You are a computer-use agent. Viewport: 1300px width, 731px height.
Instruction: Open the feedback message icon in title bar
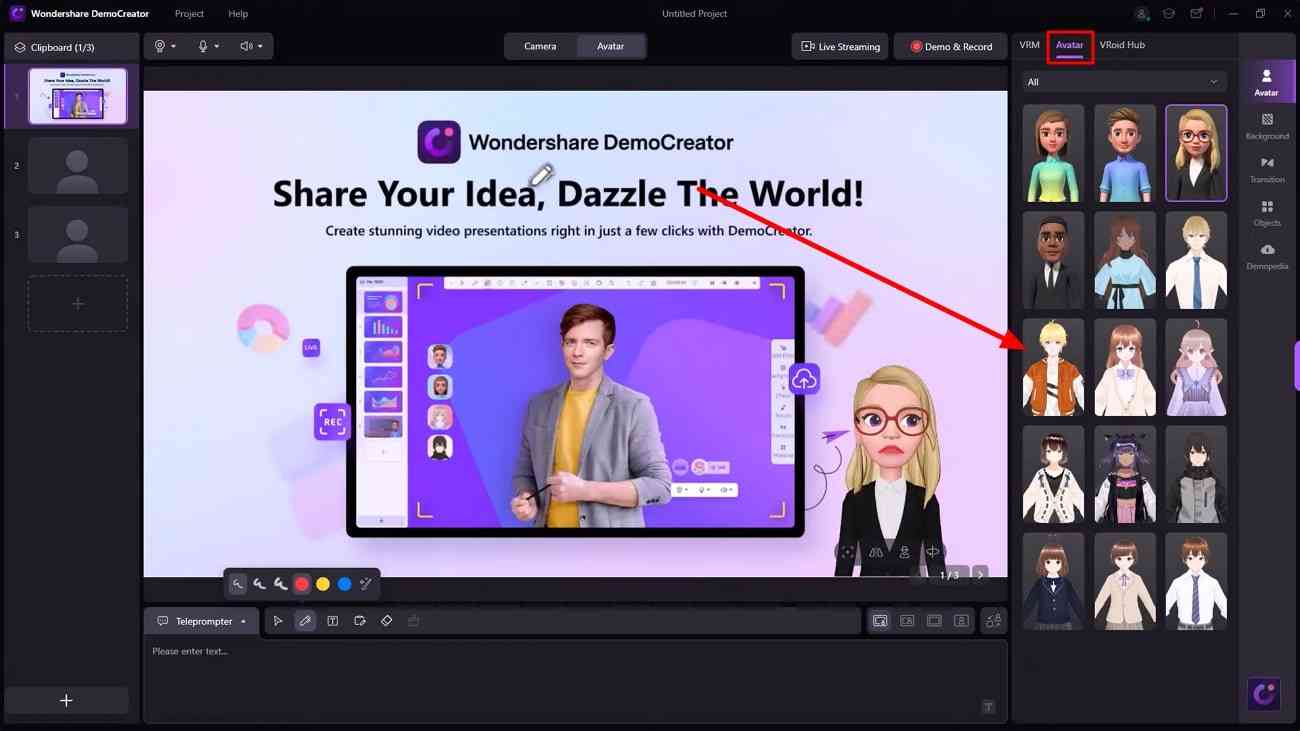1196,14
